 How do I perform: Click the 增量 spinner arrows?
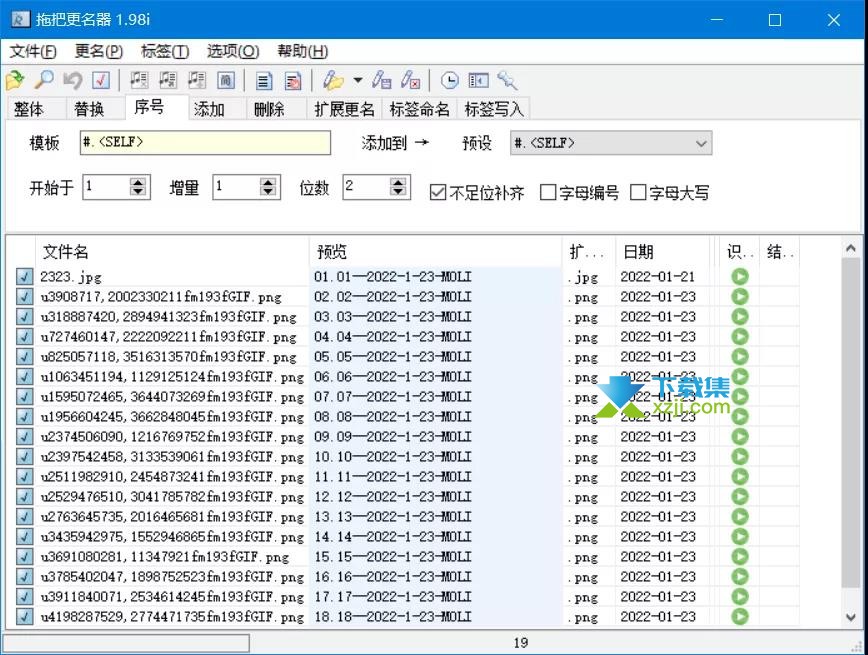coord(268,187)
